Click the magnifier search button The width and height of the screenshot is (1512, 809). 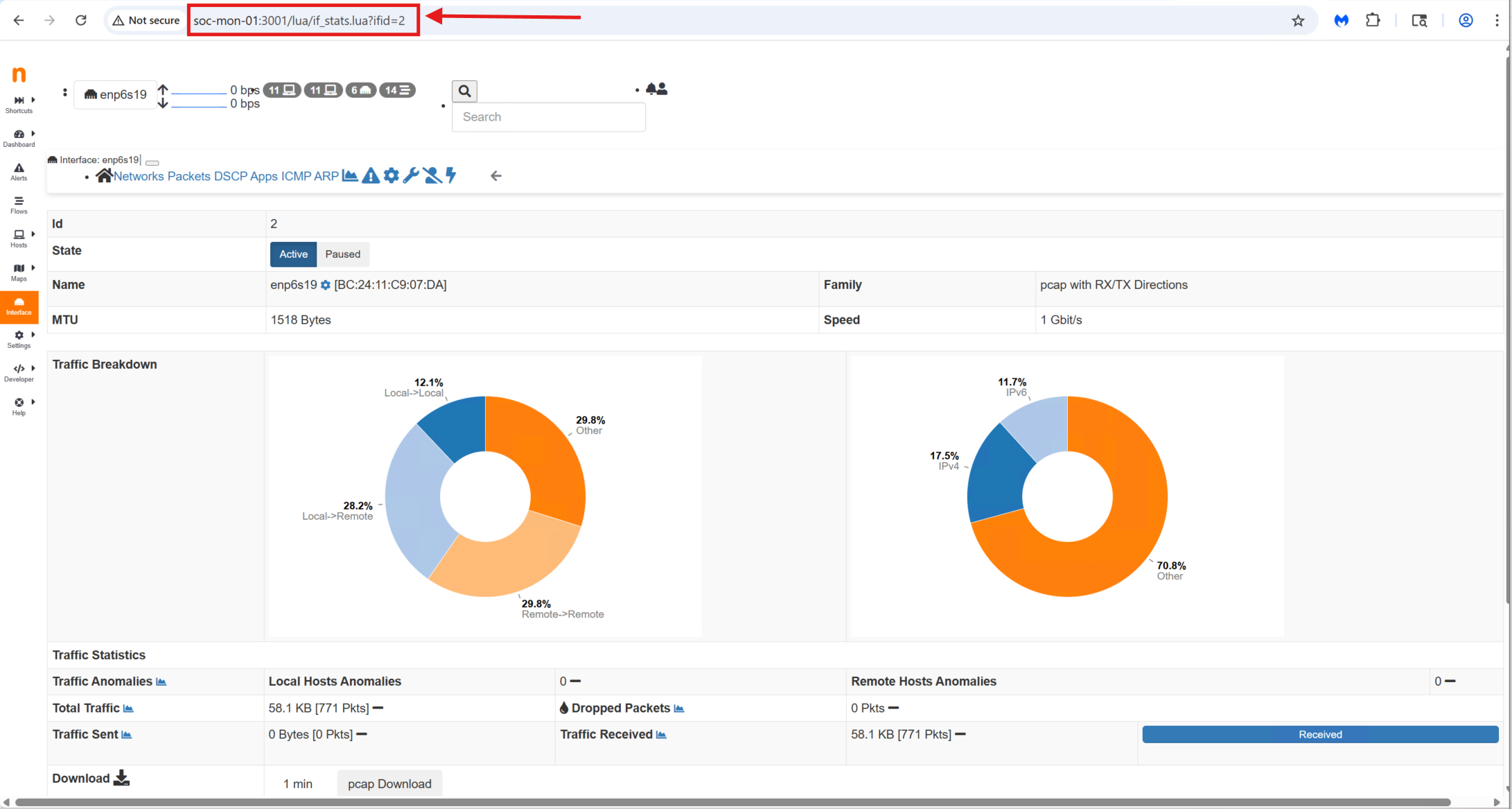pos(464,91)
